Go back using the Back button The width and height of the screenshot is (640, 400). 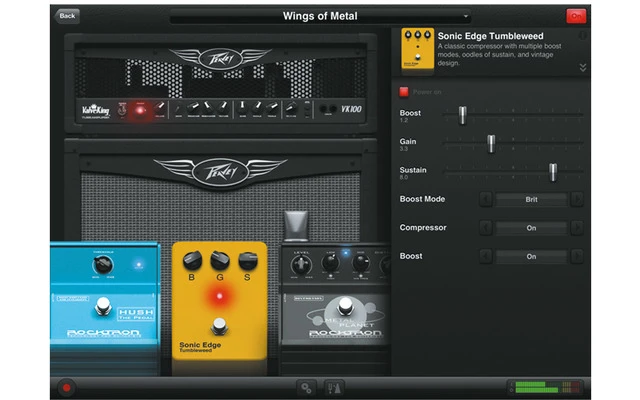click(x=67, y=16)
